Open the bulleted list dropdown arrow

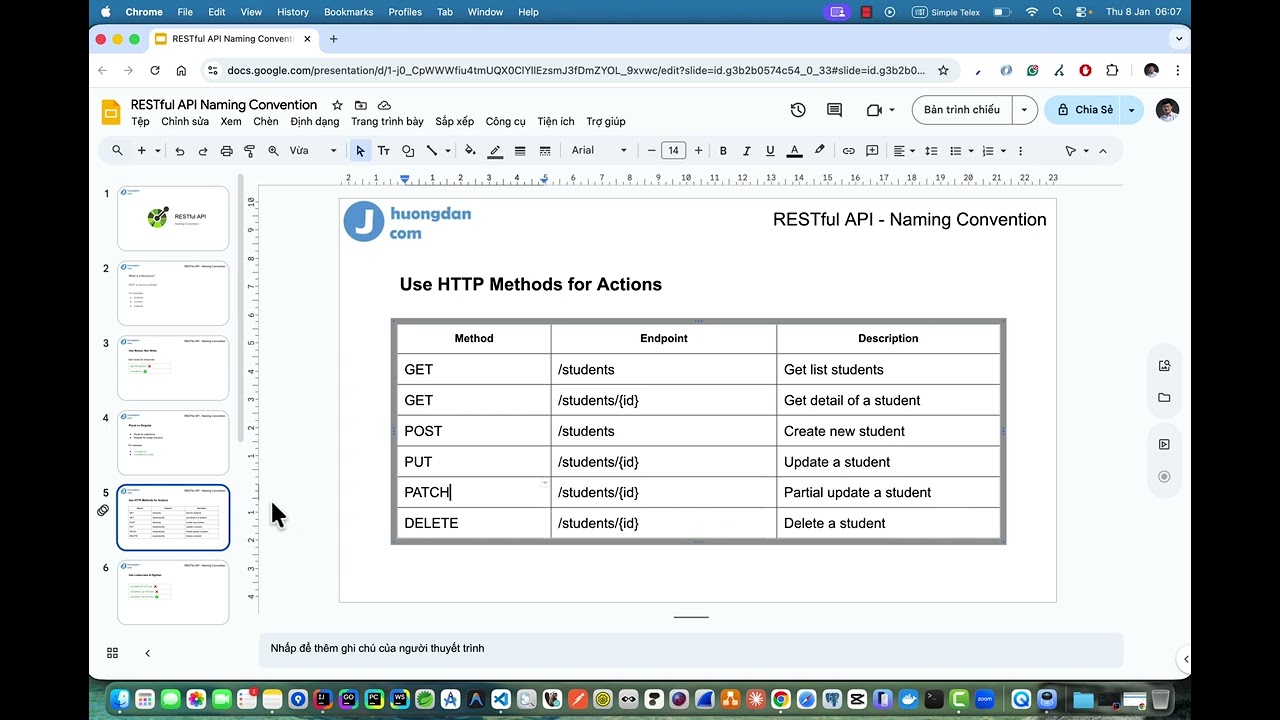pyautogui.click(x=971, y=151)
